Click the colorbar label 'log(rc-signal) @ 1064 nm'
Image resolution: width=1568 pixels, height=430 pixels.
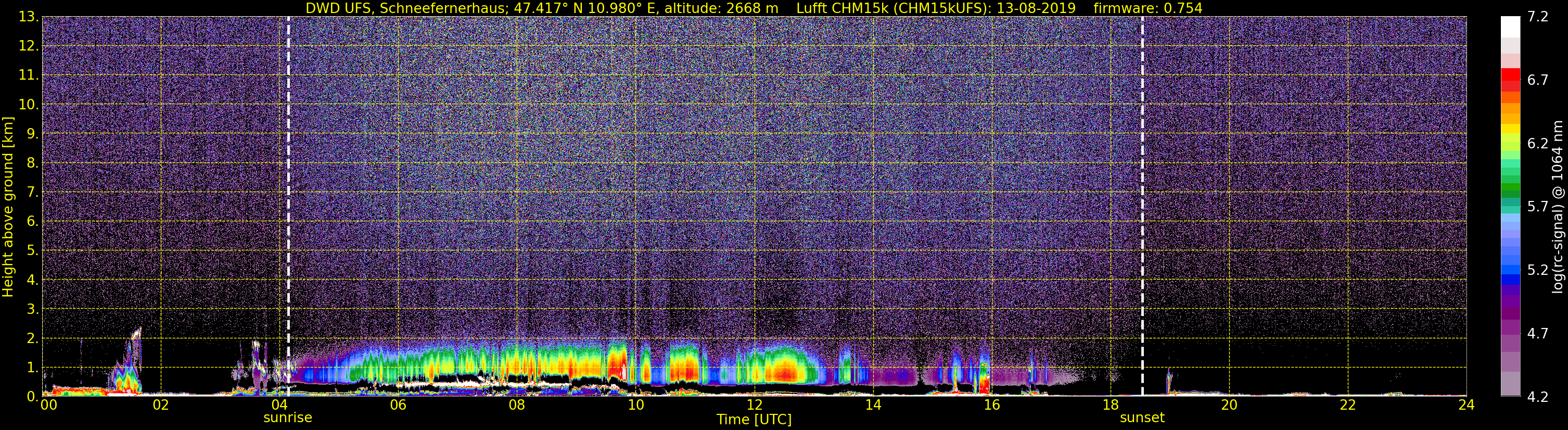coord(1558,207)
